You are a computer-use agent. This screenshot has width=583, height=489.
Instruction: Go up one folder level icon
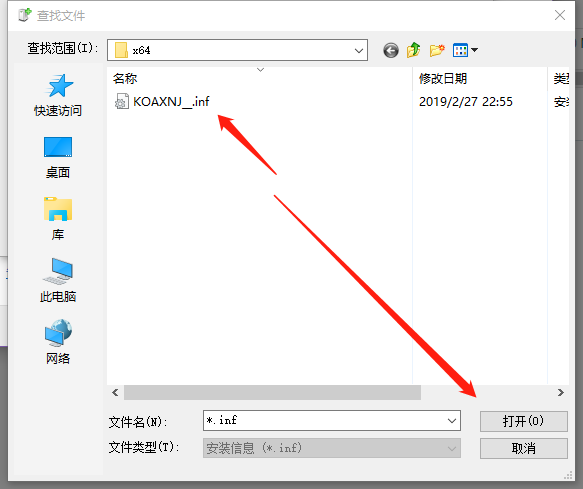point(413,50)
